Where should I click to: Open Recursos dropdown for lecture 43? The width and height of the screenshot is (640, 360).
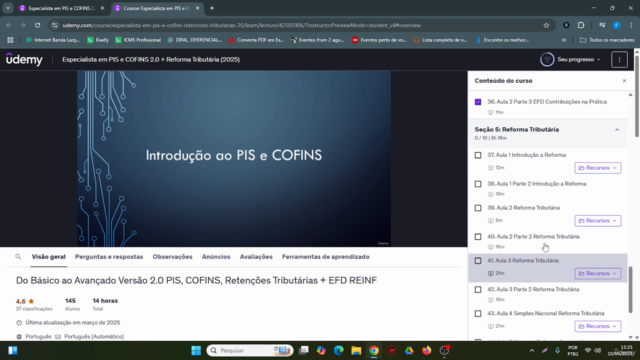click(x=598, y=326)
